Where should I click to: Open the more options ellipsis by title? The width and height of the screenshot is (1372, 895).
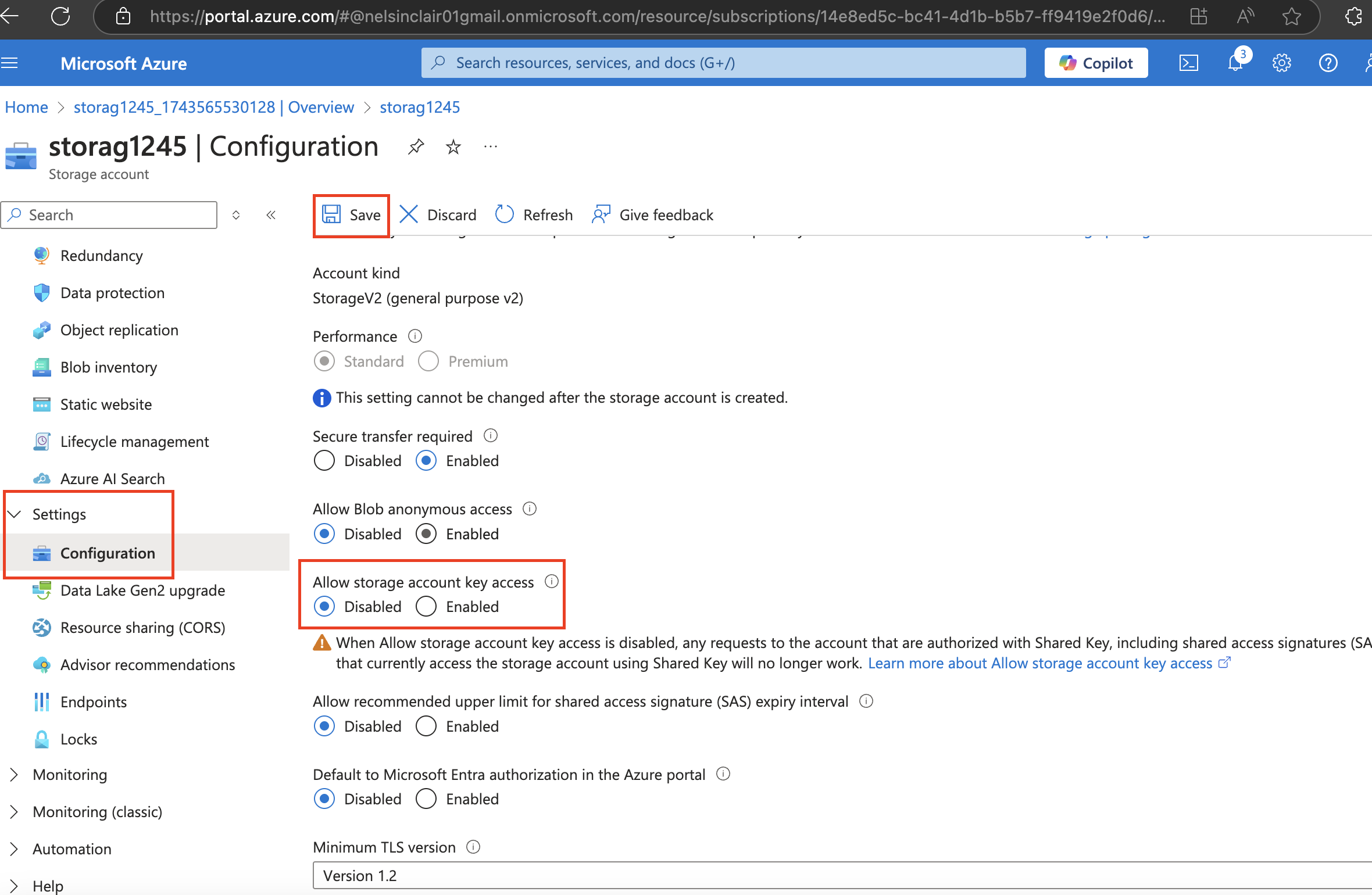[x=491, y=147]
